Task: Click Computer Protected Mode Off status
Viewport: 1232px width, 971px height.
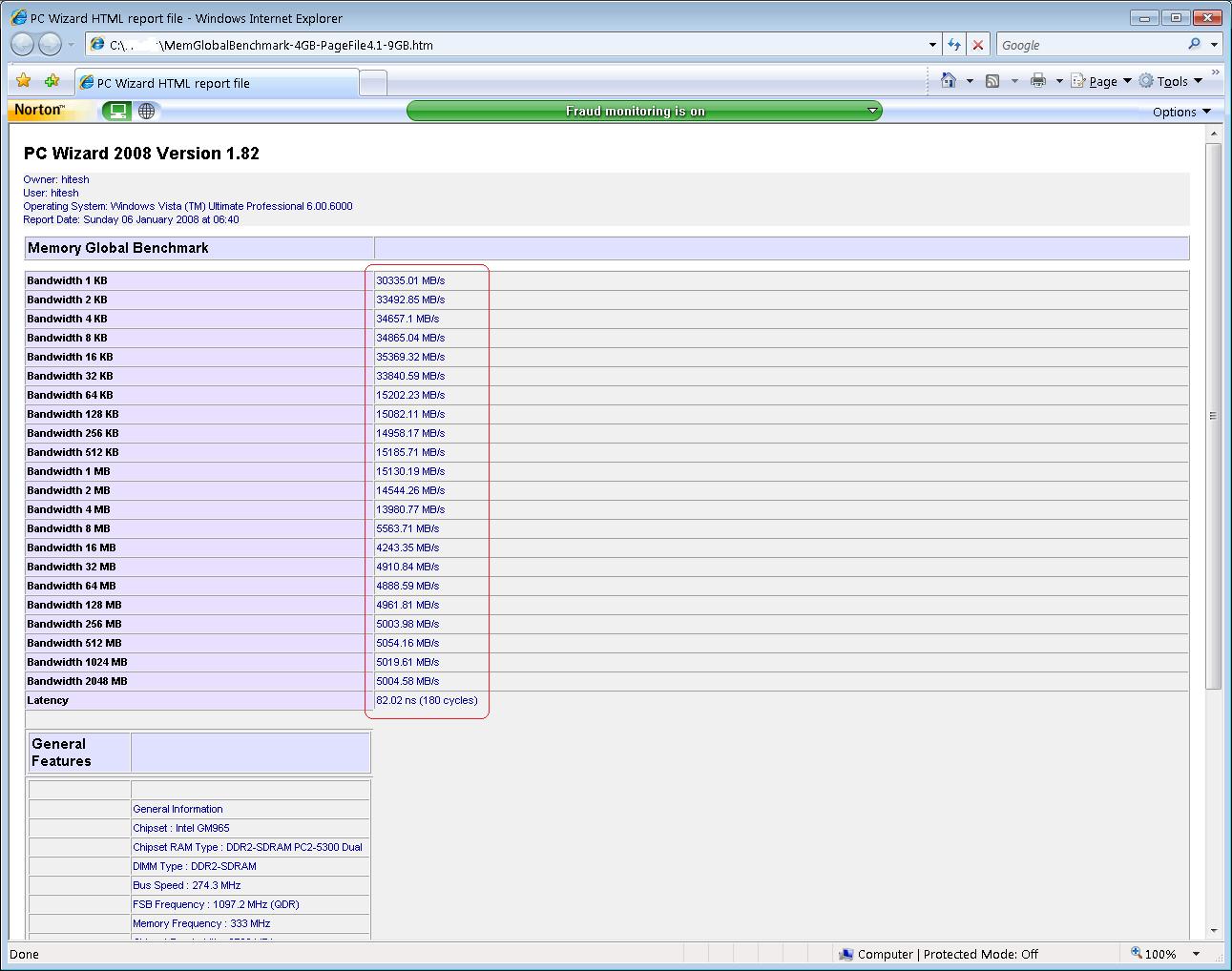Action: click(x=938, y=954)
